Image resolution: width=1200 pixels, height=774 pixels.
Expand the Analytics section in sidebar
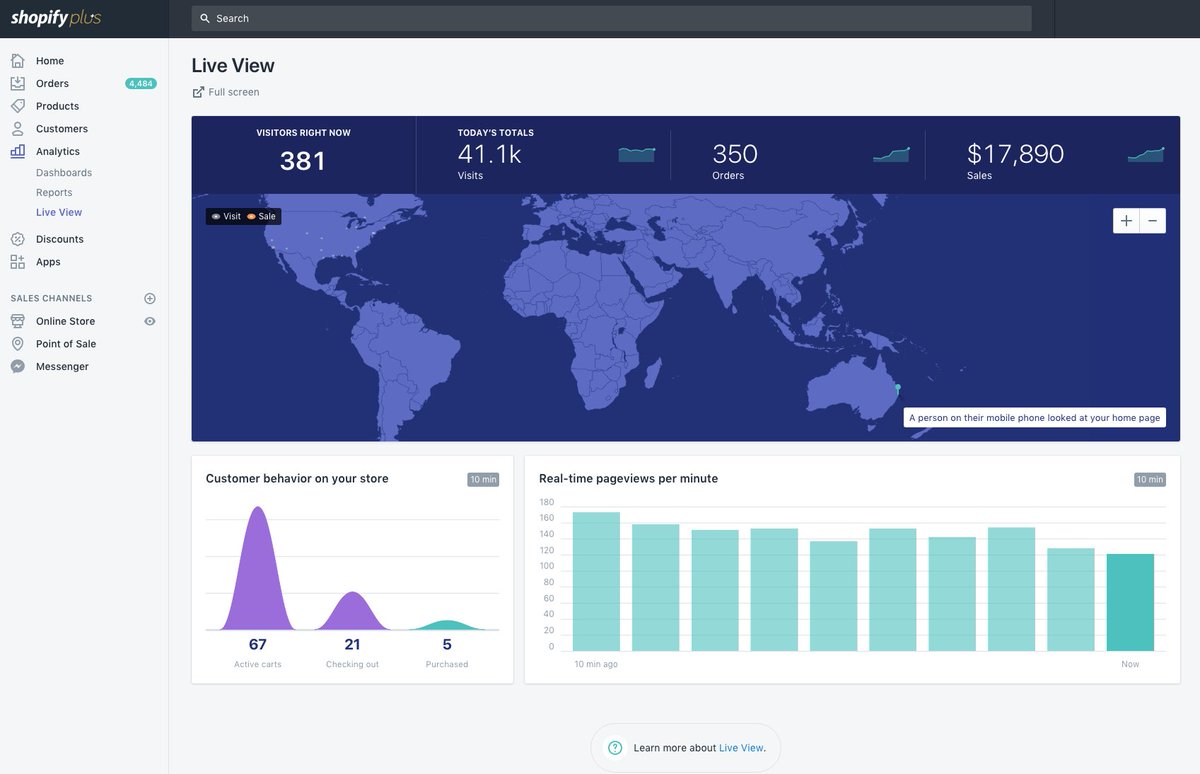coord(57,152)
